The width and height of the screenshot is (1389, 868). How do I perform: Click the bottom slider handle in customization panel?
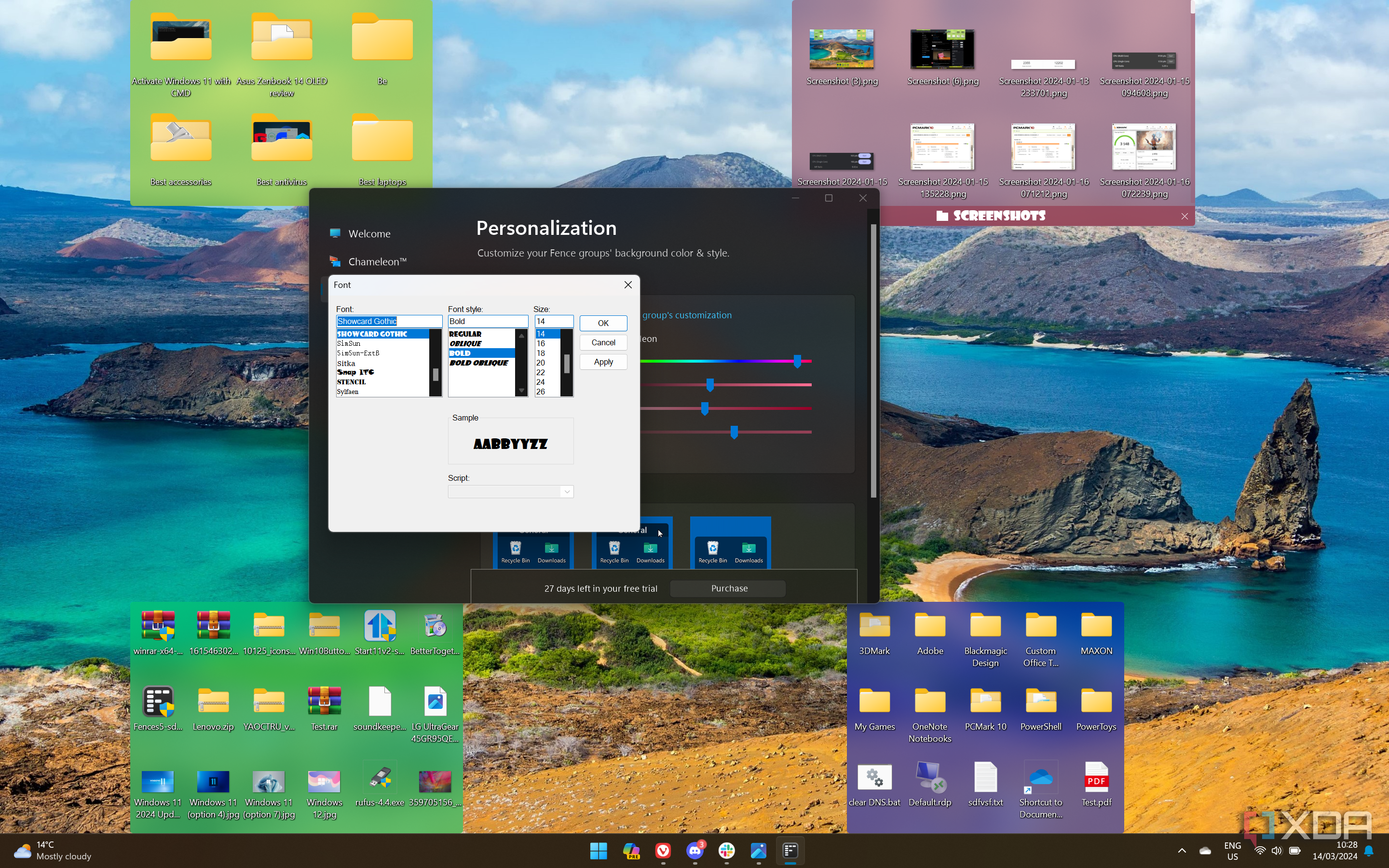(x=734, y=432)
